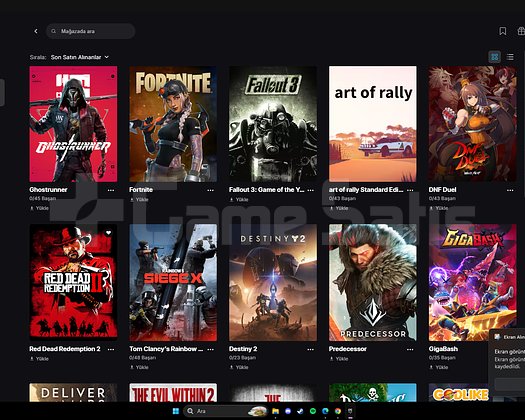The height and width of the screenshot is (420, 525).
Task: Click 'Yükle' install under Predecessor
Action: point(339,358)
